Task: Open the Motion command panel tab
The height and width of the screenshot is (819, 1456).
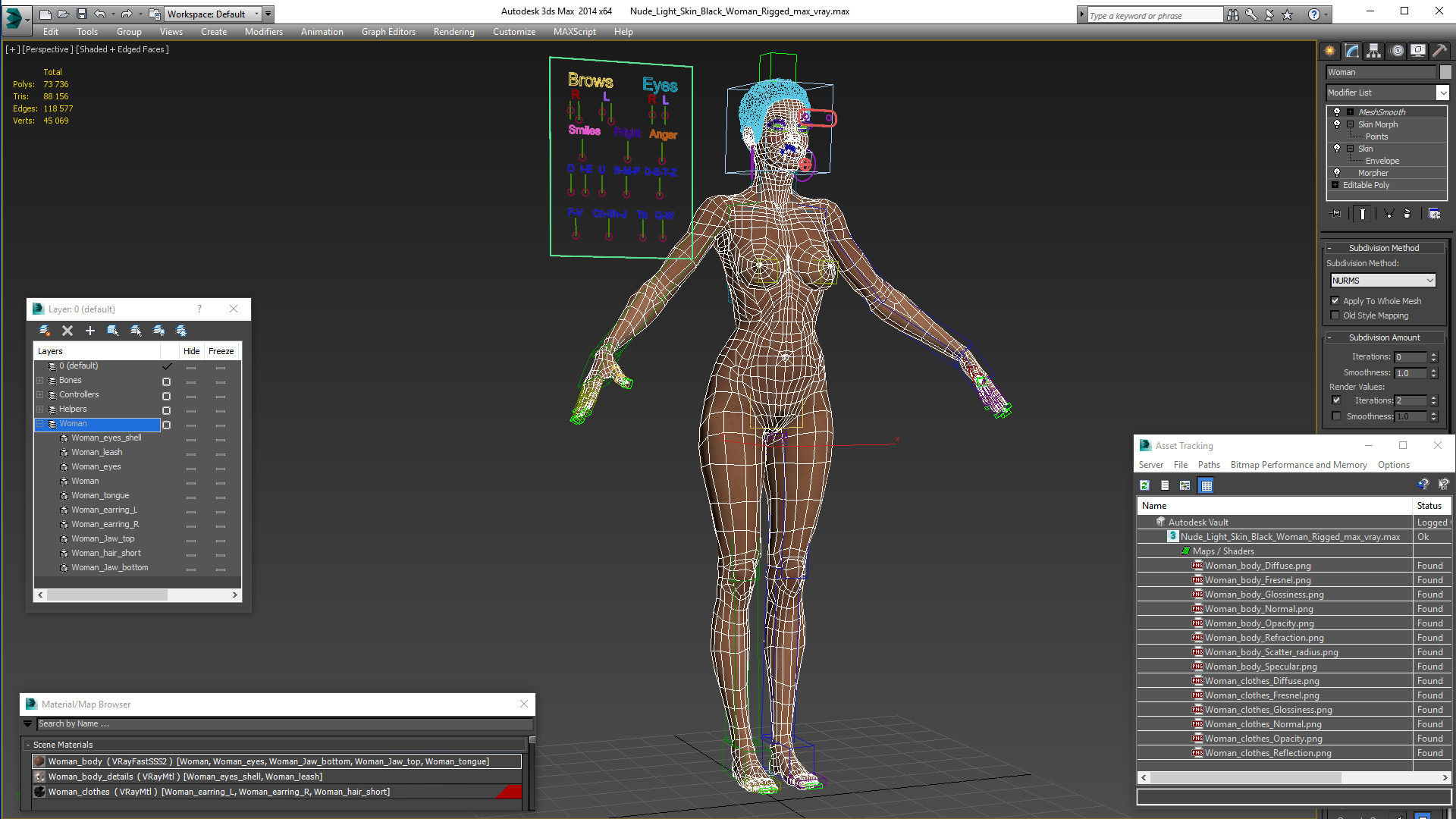Action: (1397, 51)
